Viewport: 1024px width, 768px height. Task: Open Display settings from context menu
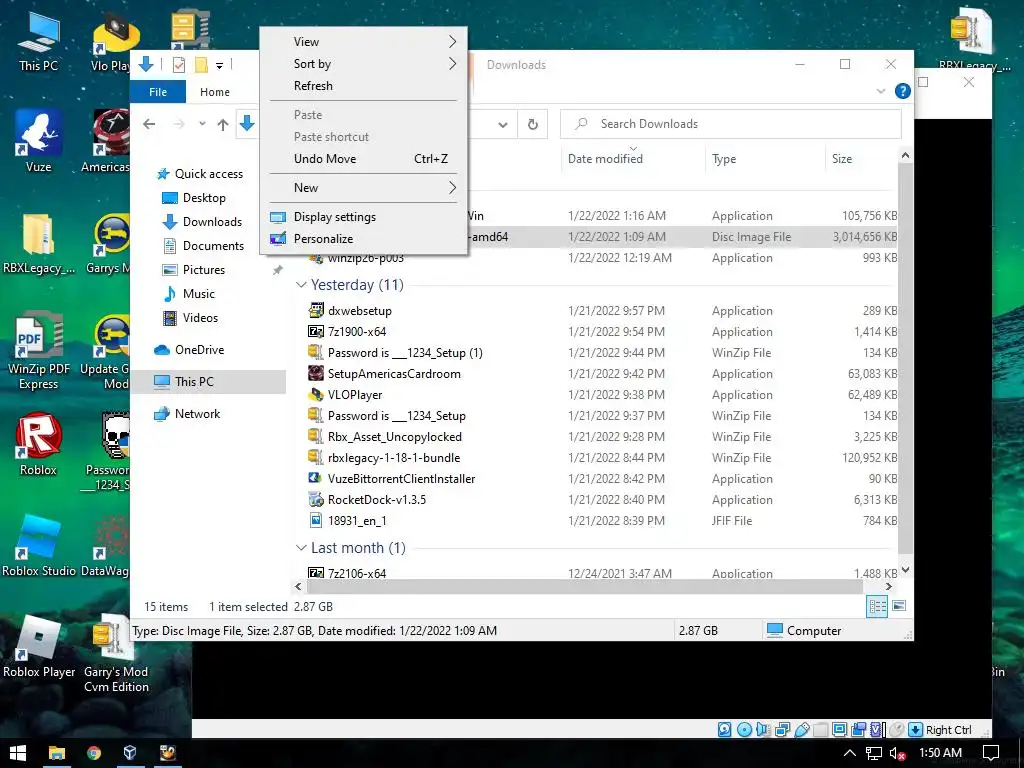pyautogui.click(x=364, y=217)
